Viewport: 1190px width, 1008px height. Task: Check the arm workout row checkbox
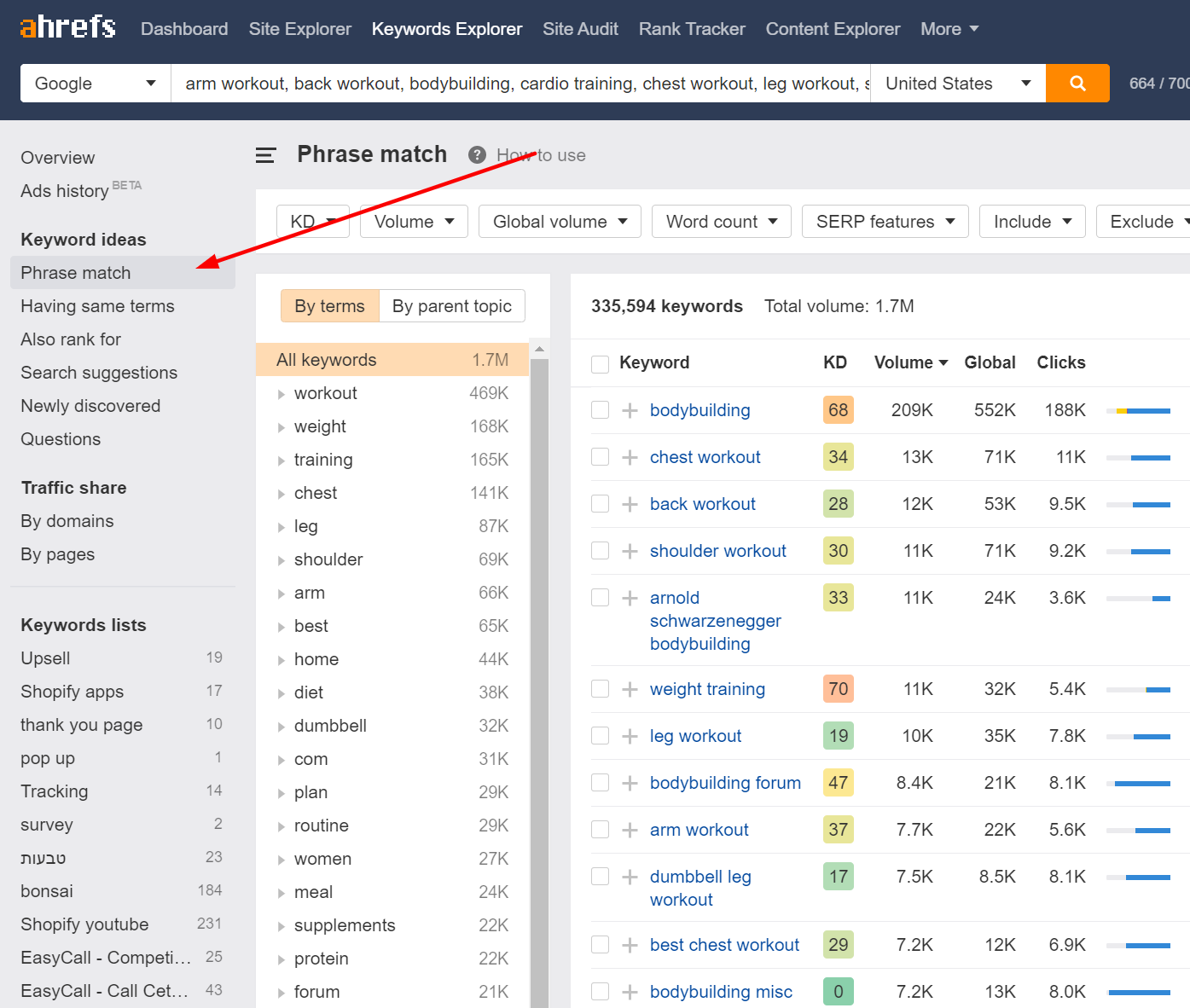(x=601, y=830)
